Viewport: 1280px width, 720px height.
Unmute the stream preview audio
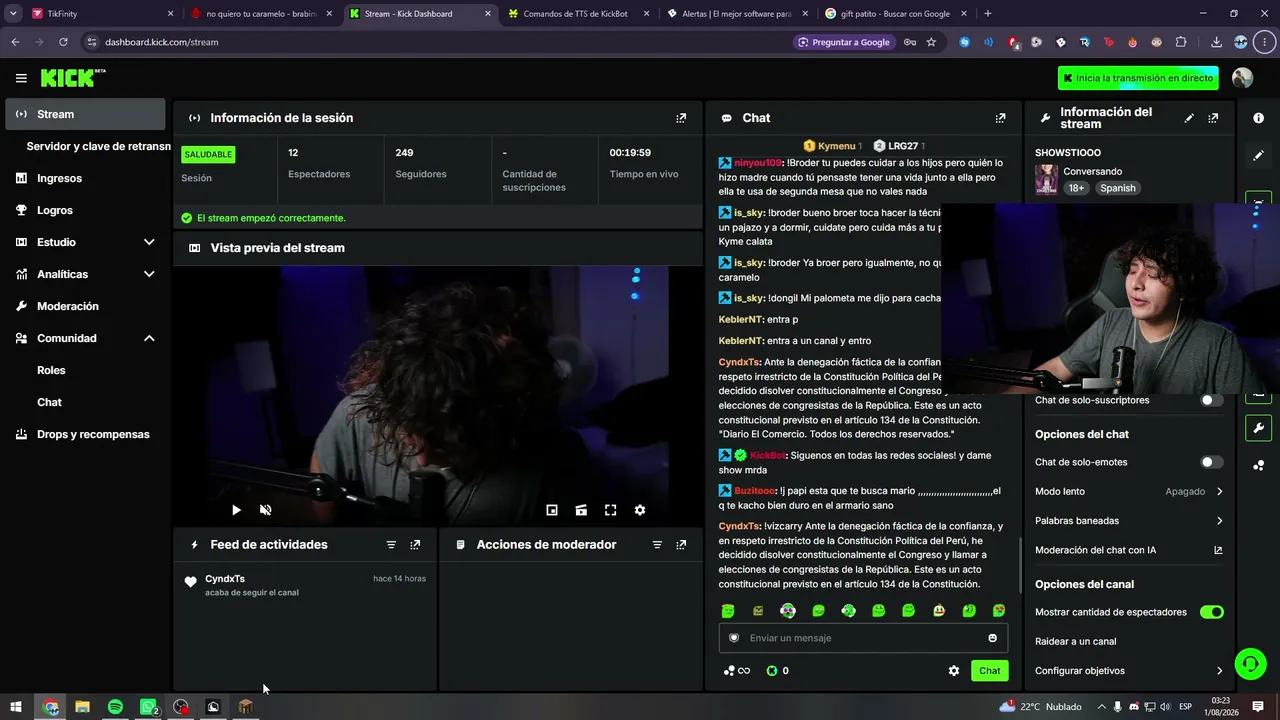265,510
